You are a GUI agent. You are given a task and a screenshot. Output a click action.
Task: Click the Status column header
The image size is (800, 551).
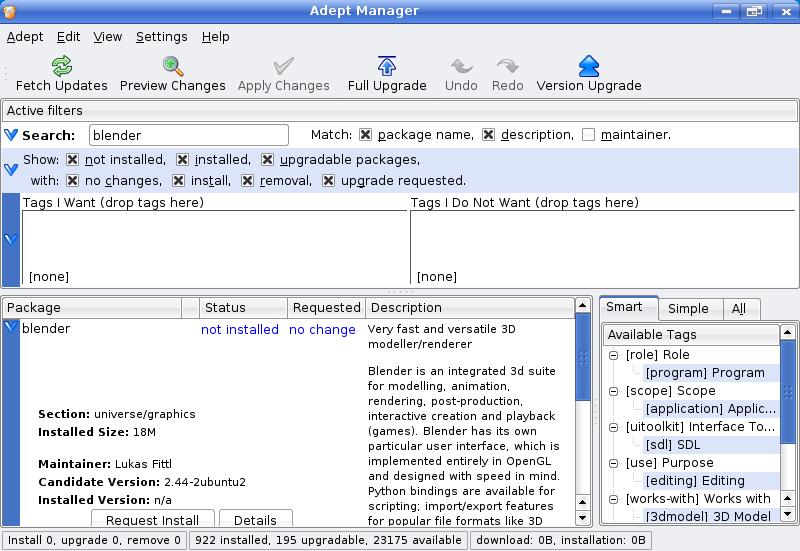243,308
